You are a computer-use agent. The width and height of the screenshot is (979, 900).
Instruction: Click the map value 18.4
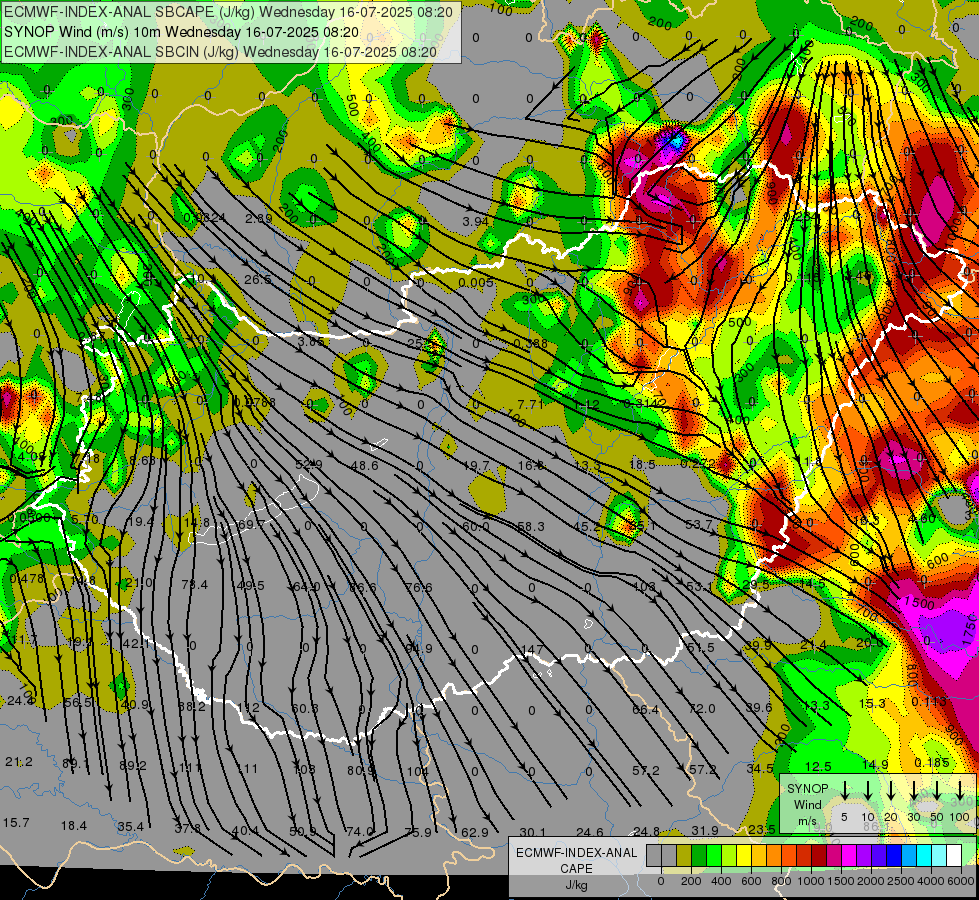74,825
